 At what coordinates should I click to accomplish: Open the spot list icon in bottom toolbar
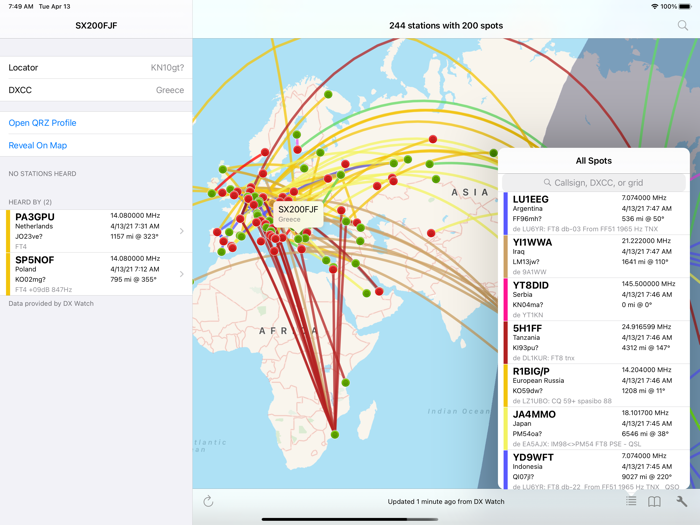(631, 501)
